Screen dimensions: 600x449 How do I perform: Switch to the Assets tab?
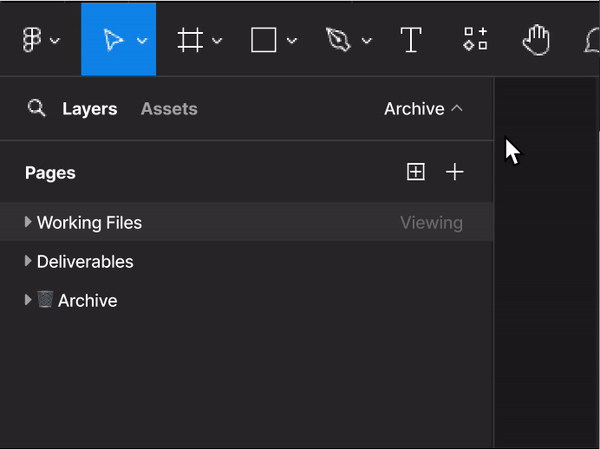click(x=169, y=109)
